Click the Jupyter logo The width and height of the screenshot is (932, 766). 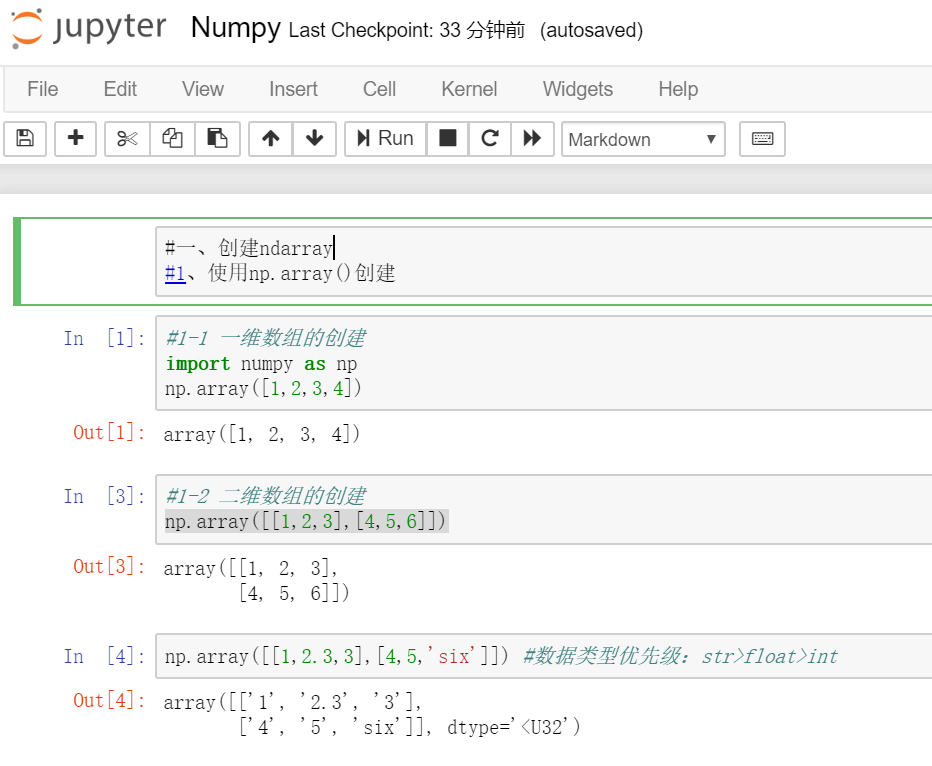pyautogui.click(x=89, y=28)
